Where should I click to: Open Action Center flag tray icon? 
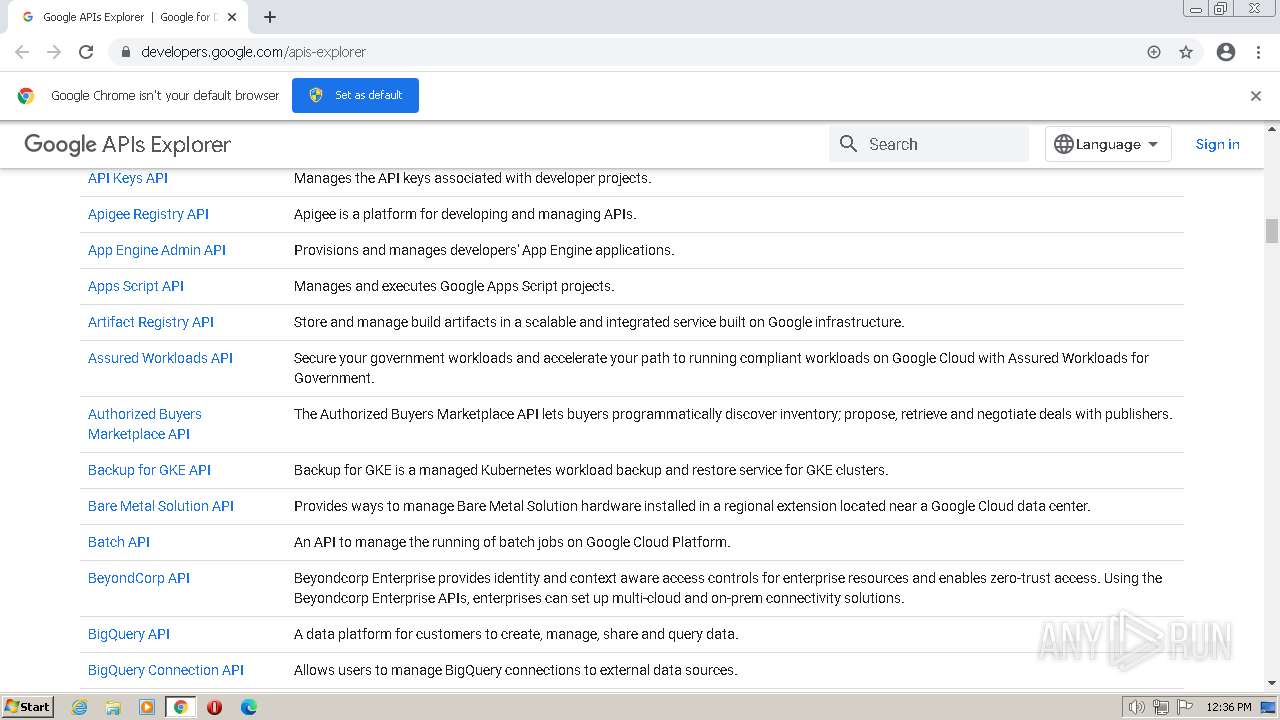[1185, 707]
